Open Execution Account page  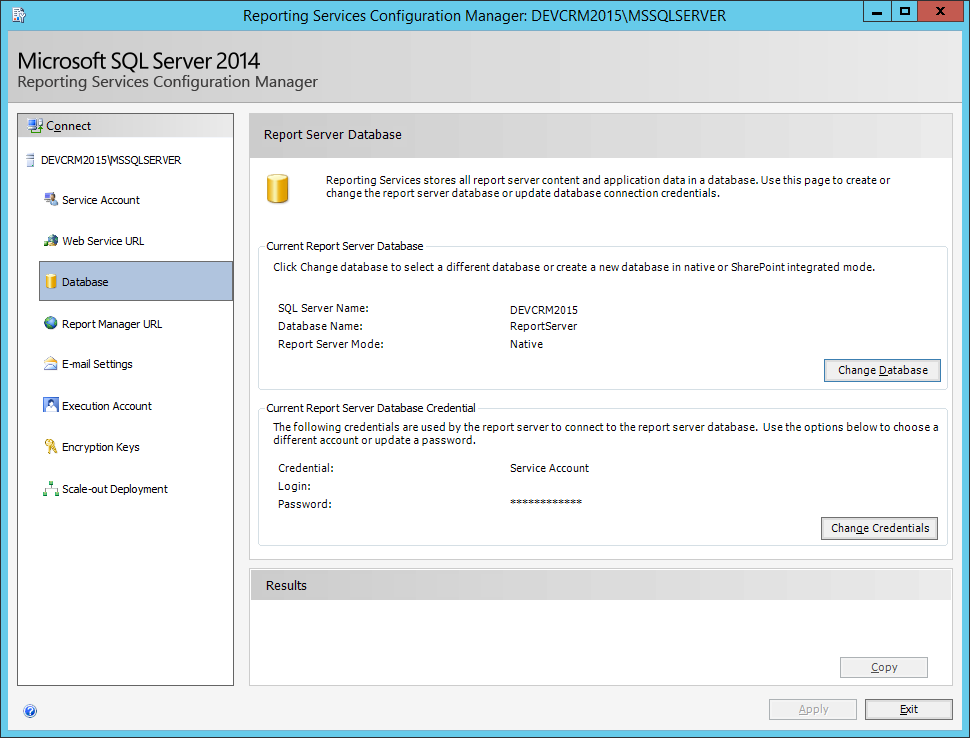point(106,406)
